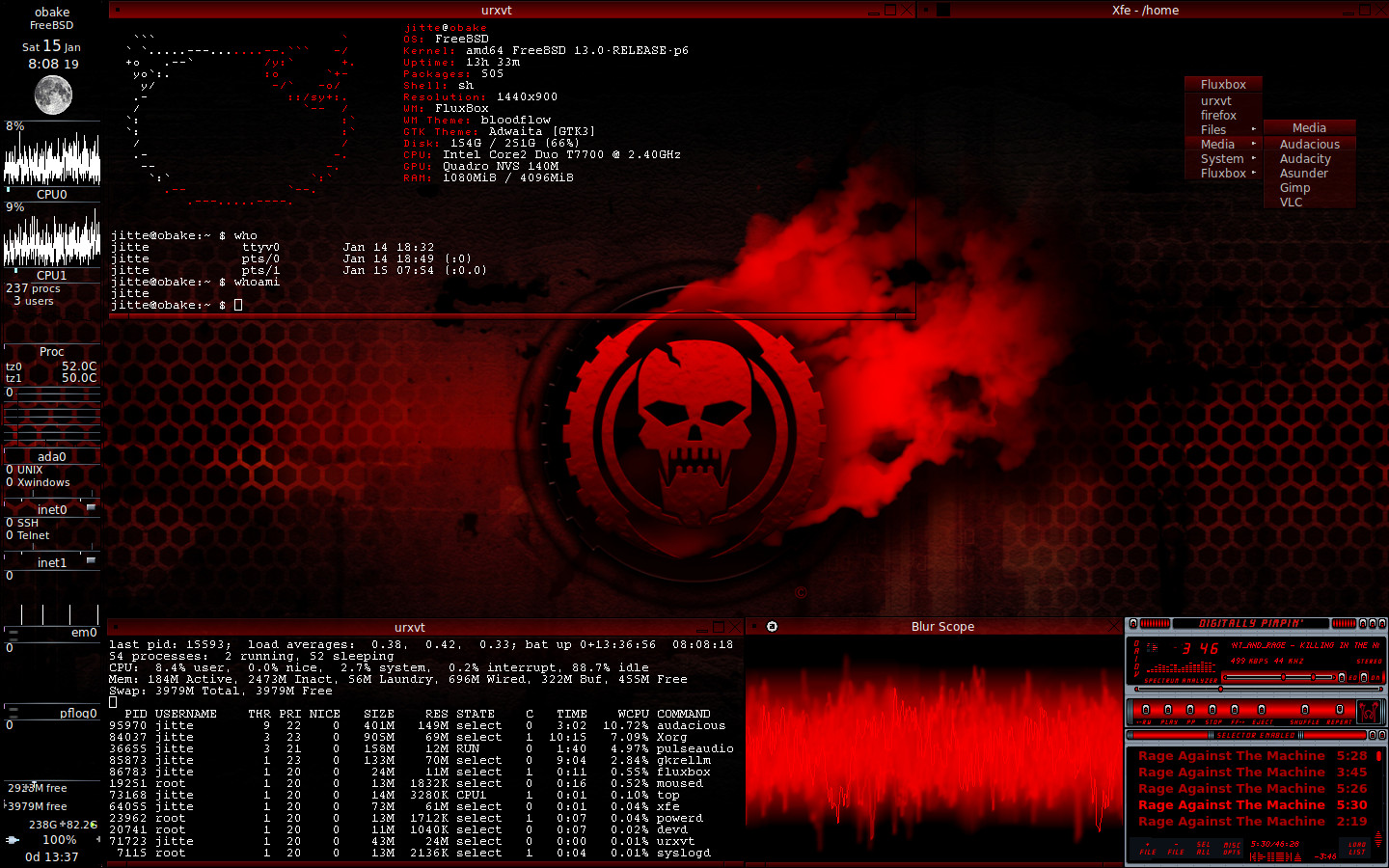
Task: Launch urxvt from the Fluxbox menu
Action: coord(1223,100)
